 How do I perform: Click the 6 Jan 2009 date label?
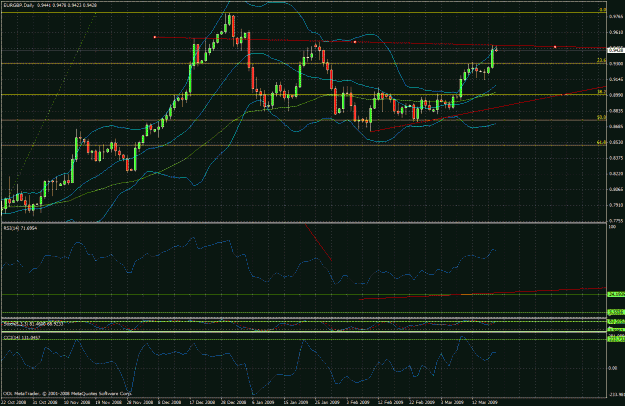[x=263, y=402]
